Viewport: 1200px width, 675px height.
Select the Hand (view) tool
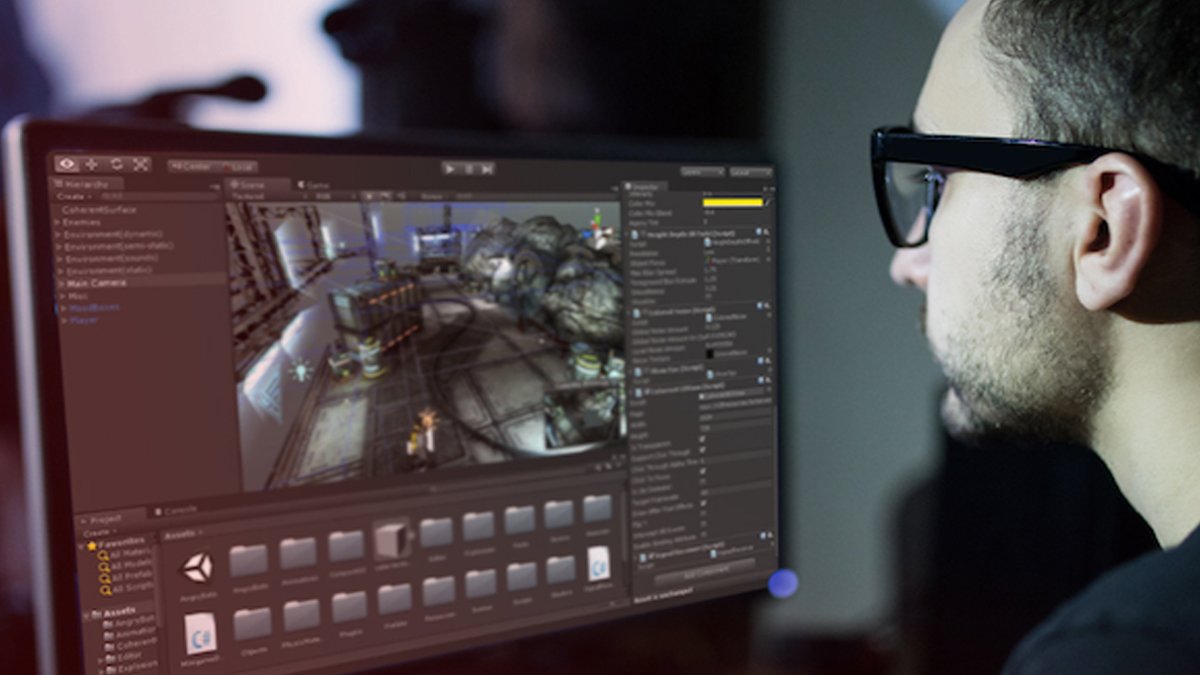(67, 164)
